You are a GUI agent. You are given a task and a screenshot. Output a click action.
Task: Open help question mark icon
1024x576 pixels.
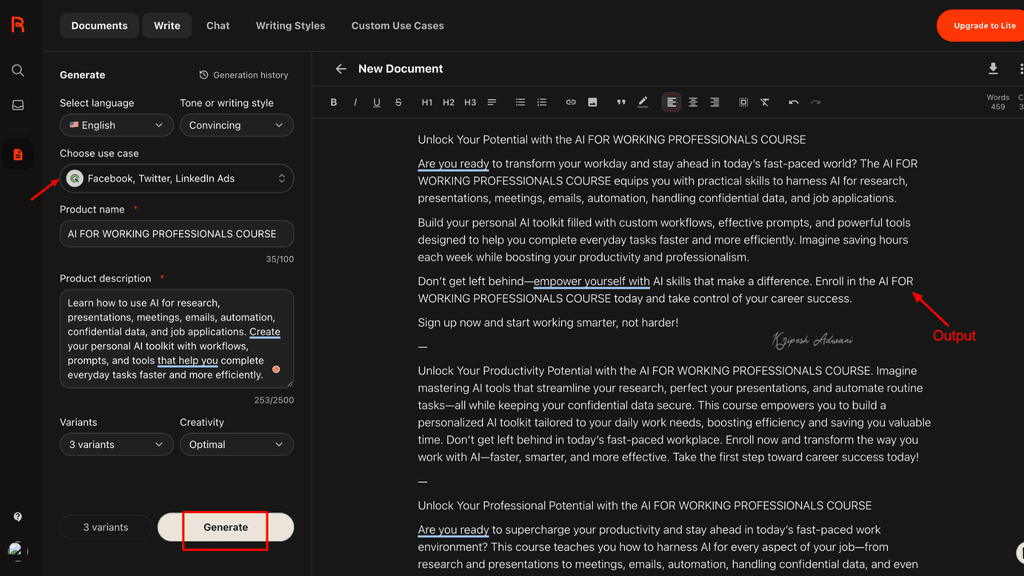(x=18, y=517)
